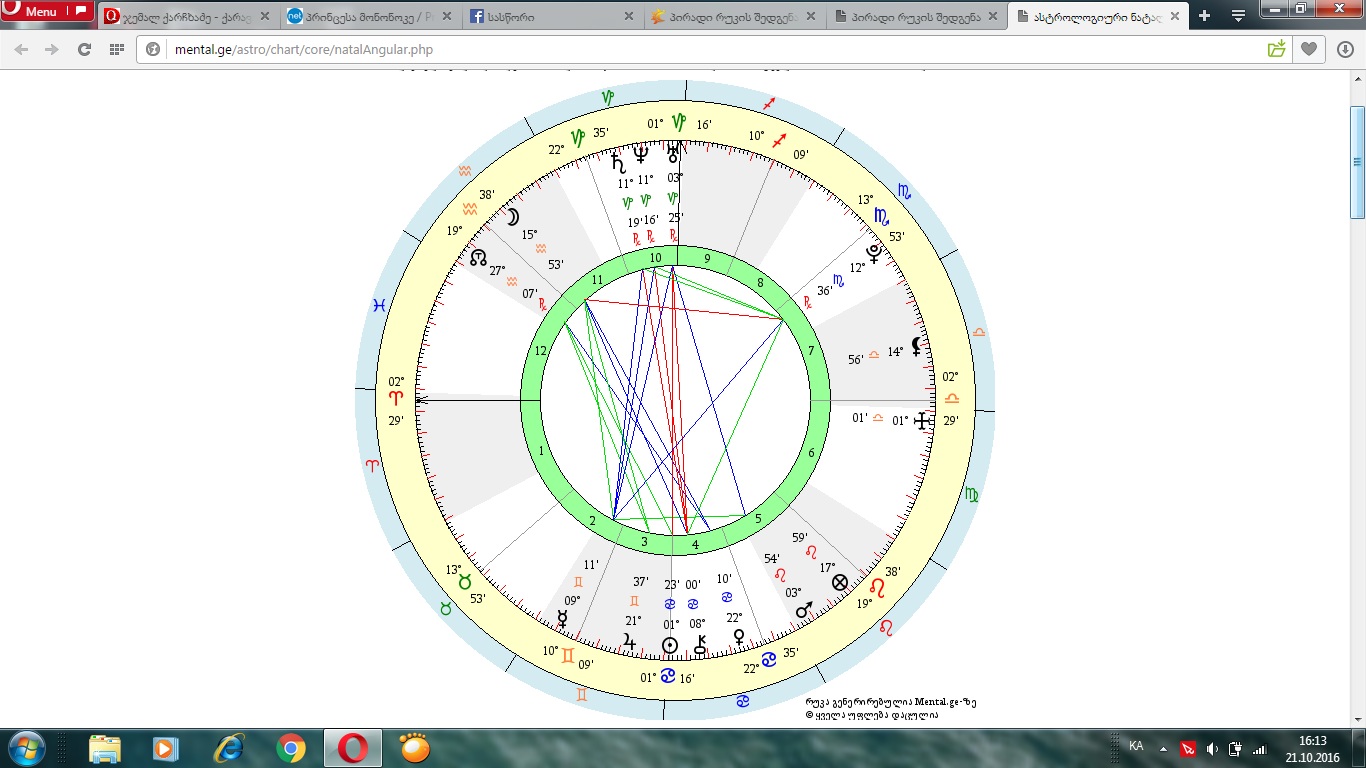This screenshot has height=768, width=1366.
Task: Reload the current page
Action: click(84, 50)
